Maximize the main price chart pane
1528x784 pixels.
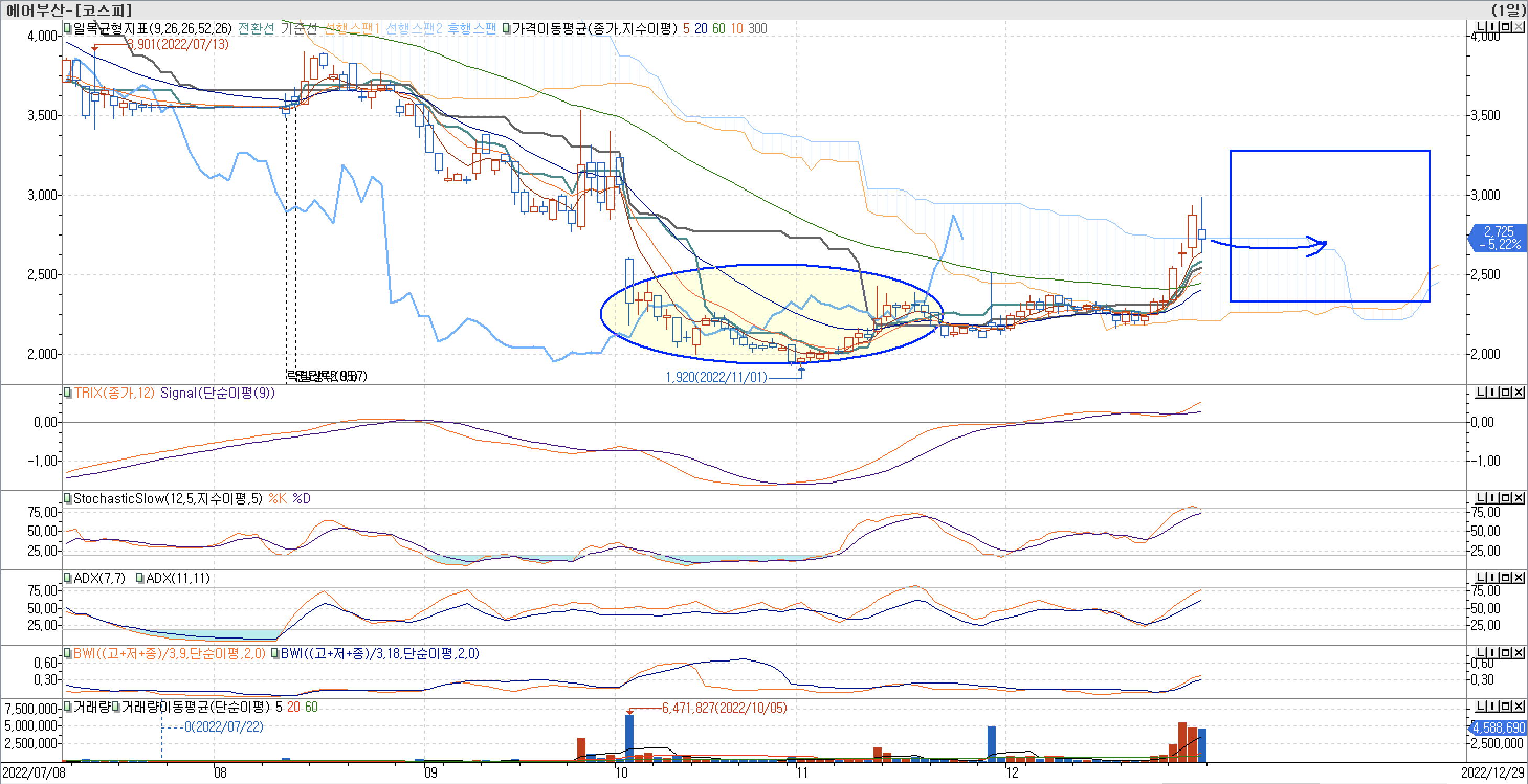point(1507,27)
